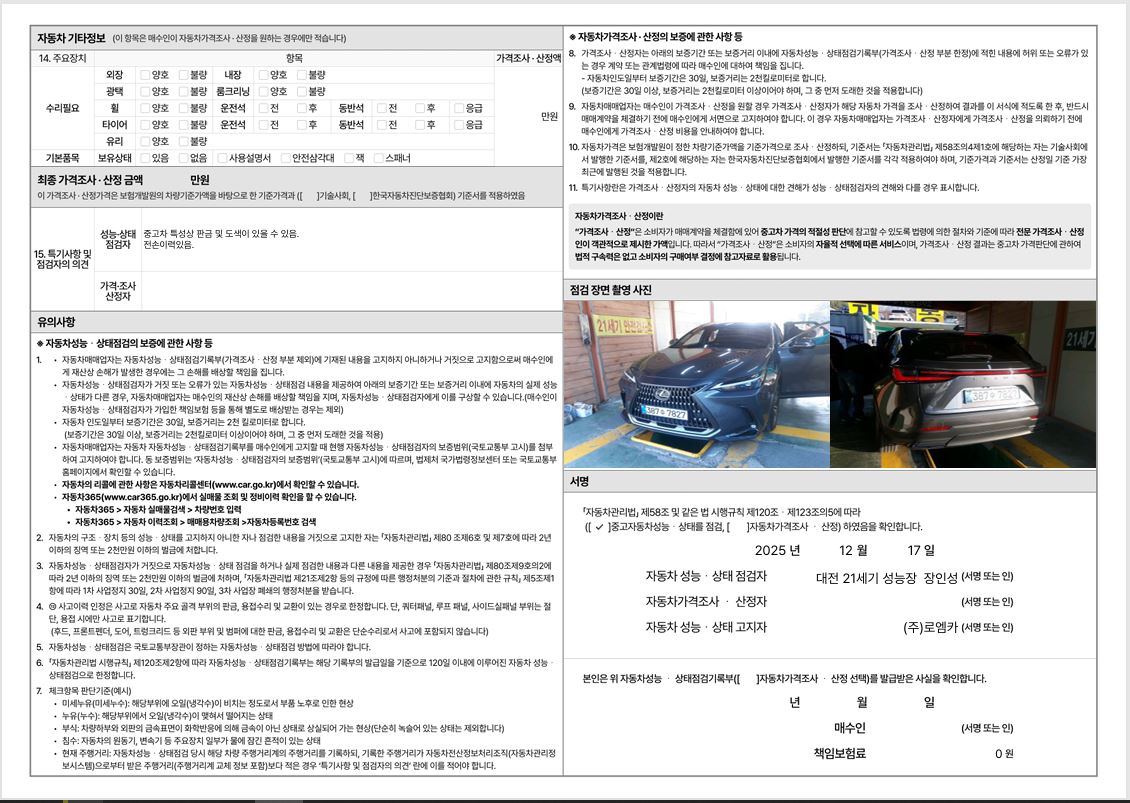Mark 불량 for 룸크리닝
This screenshot has width=1130, height=803.
(x=302, y=92)
